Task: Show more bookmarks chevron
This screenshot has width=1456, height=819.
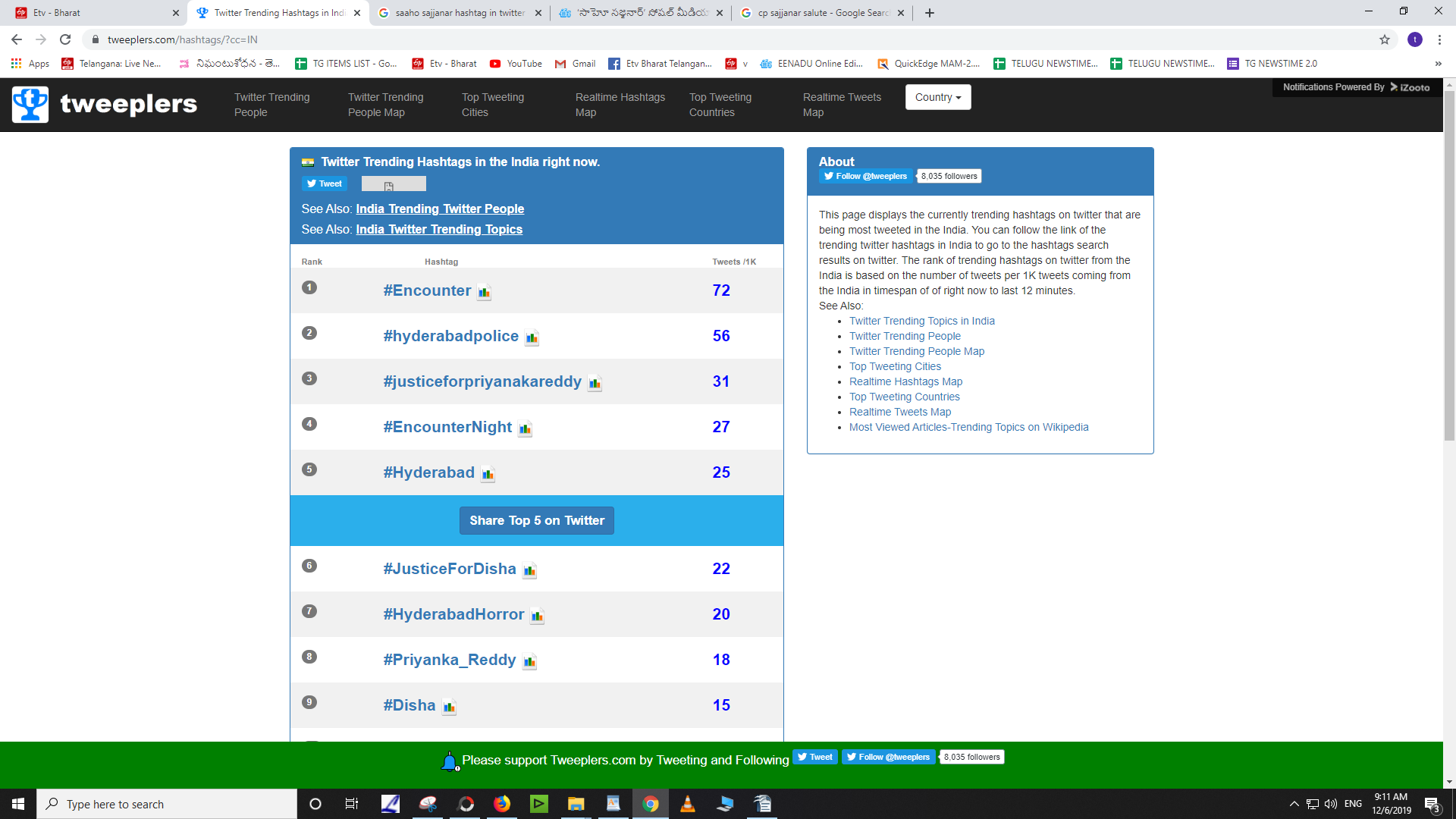Action: tap(1438, 64)
